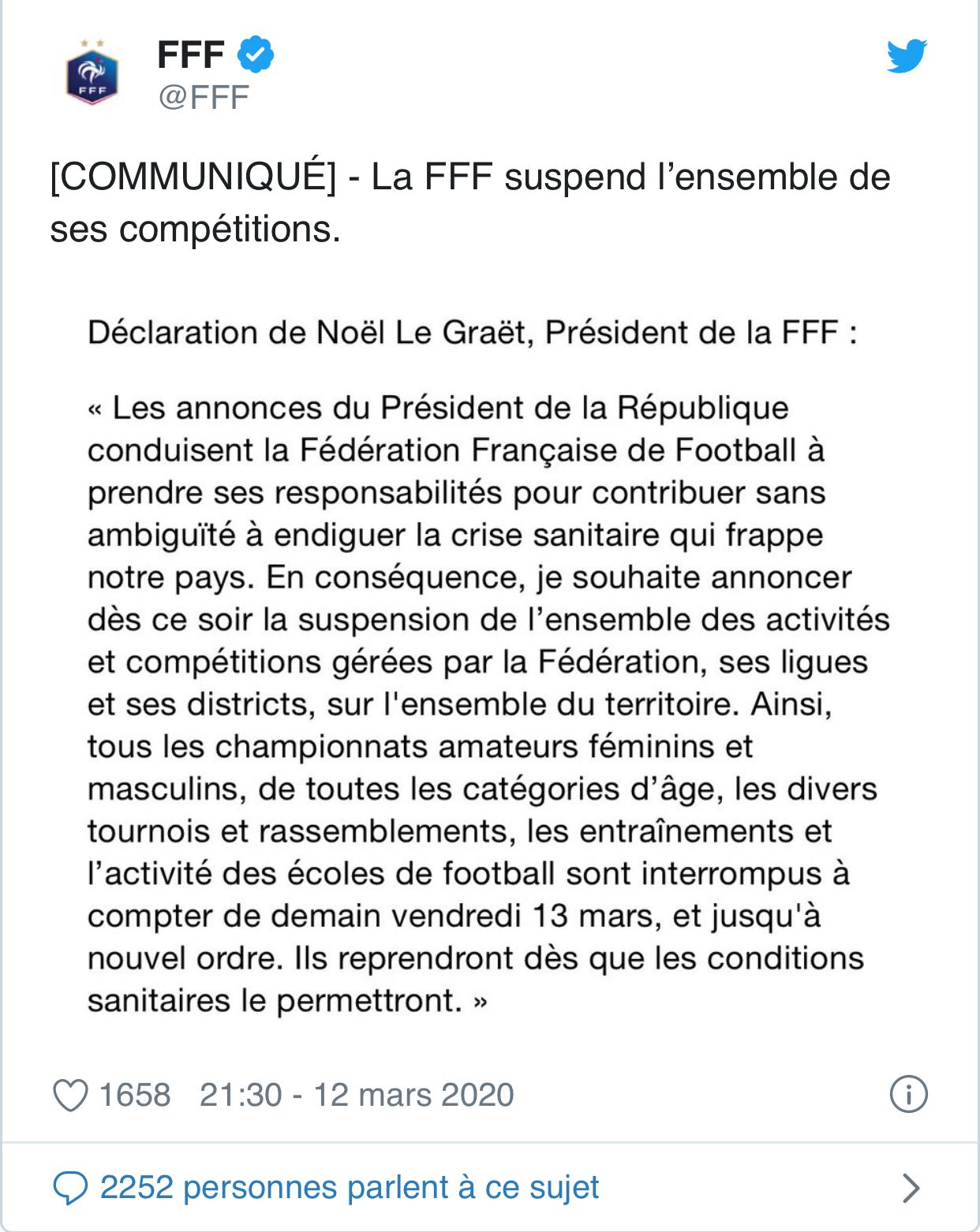This screenshot has width=980, height=1232.
Task: Follow the 2252 personnes parlent link
Action: [x=350, y=1186]
